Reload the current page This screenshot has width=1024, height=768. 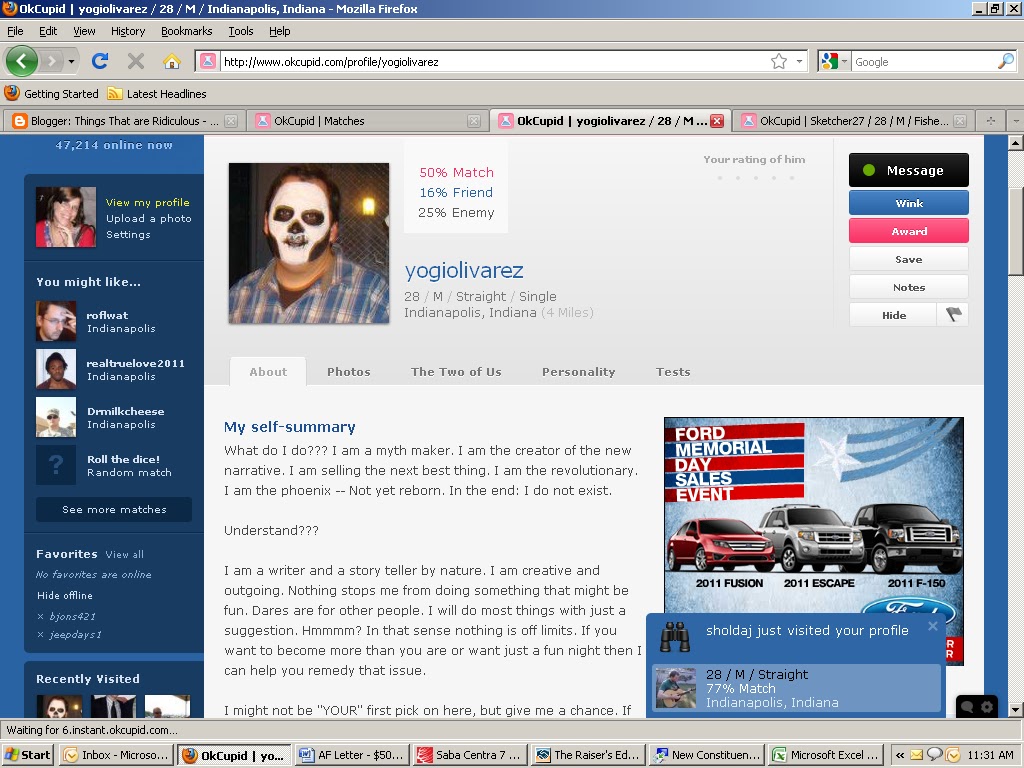click(x=100, y=61)
